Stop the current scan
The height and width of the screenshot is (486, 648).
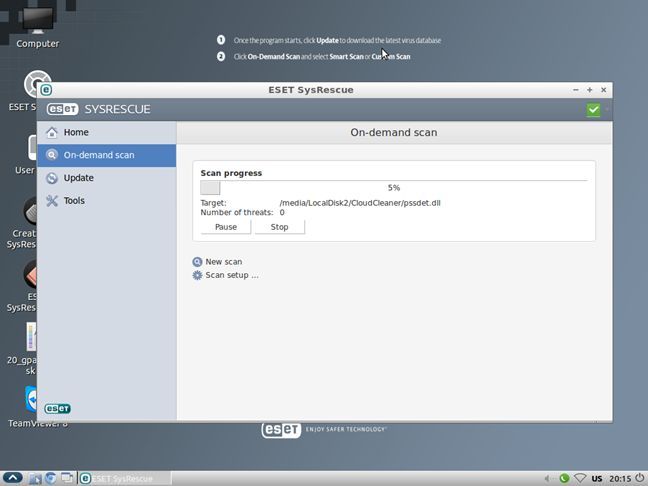click(x=279, y=227)
